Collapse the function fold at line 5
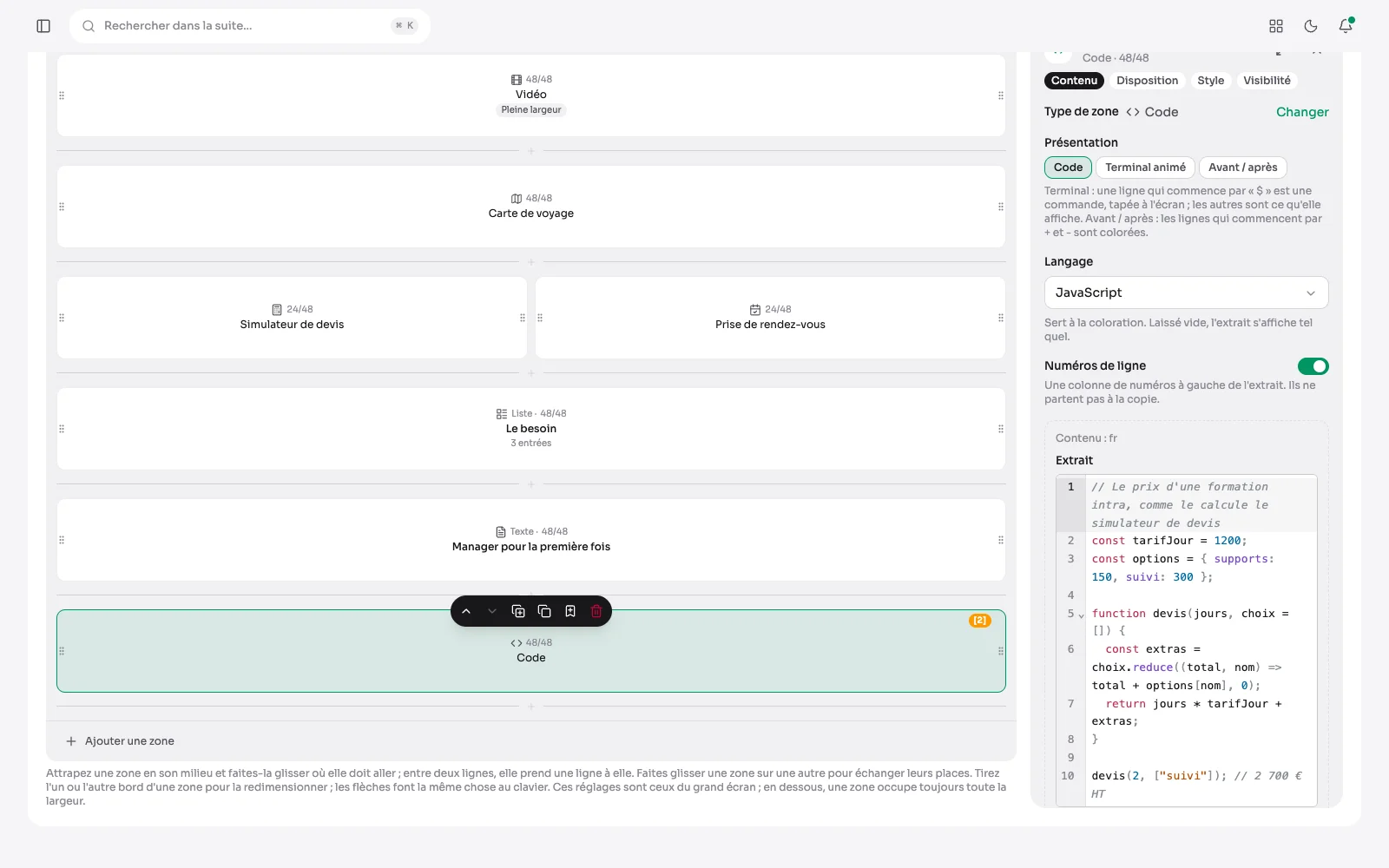 [x=1081, y=615]
